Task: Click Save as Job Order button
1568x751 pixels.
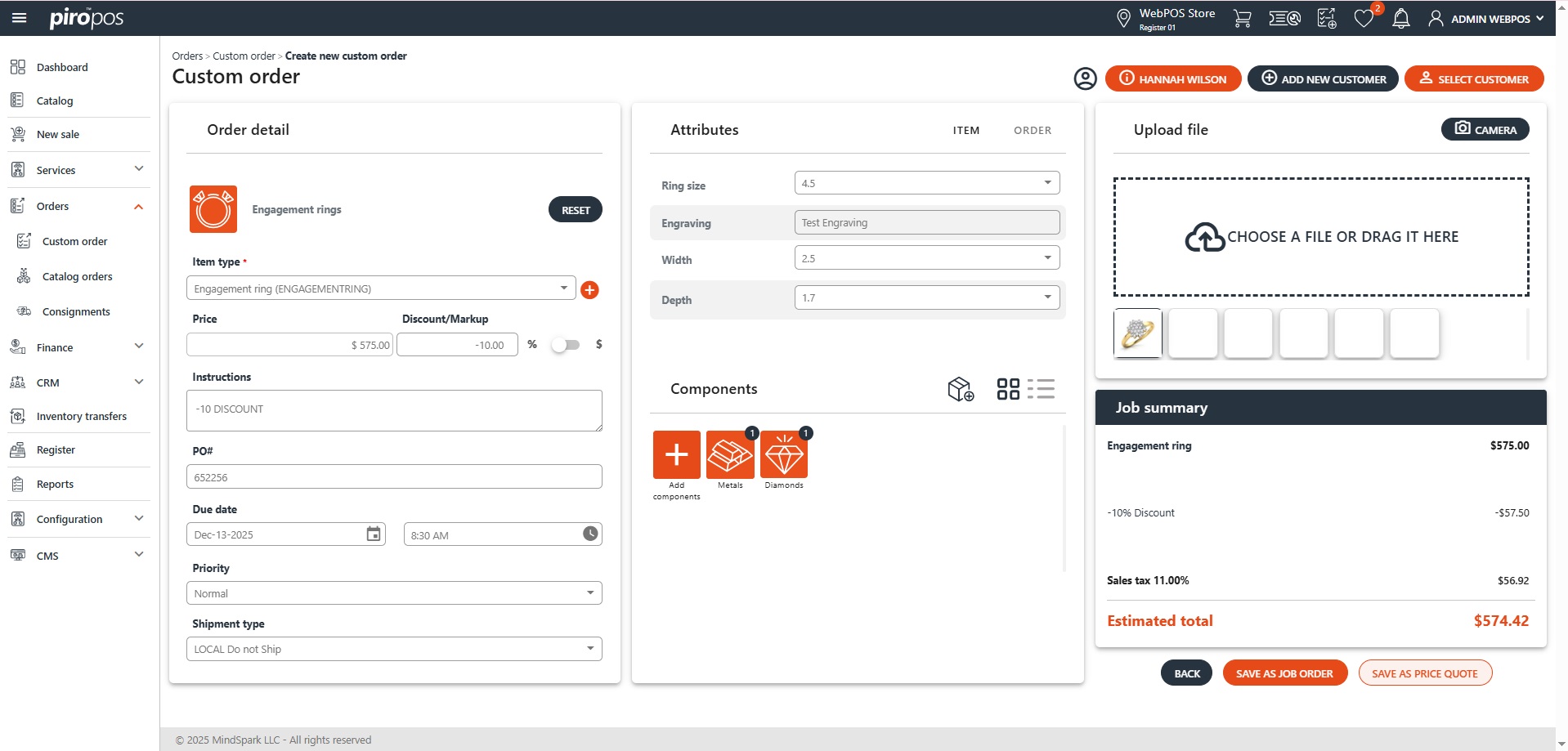Action: [1284, 673]
